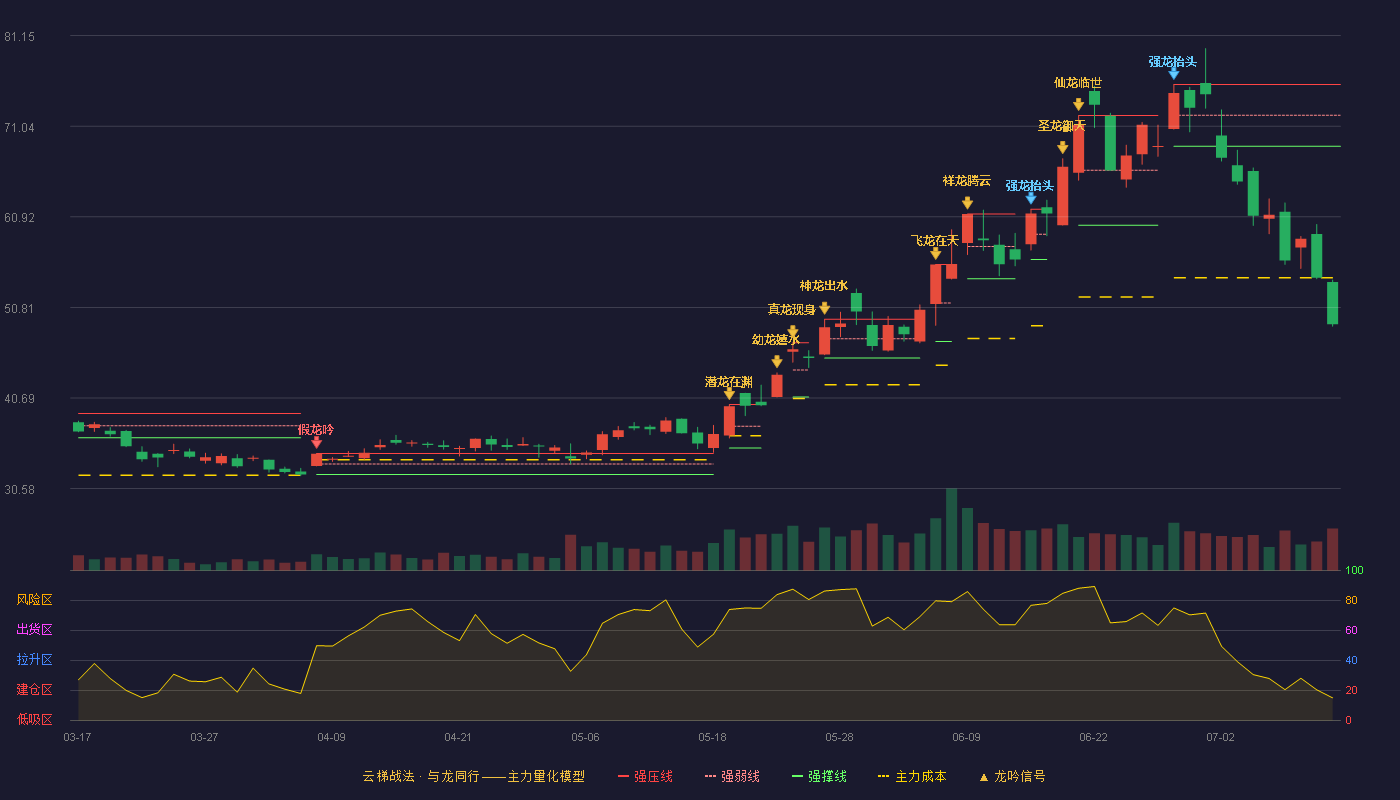Select the 出货区 zone label

click(34, 630)
